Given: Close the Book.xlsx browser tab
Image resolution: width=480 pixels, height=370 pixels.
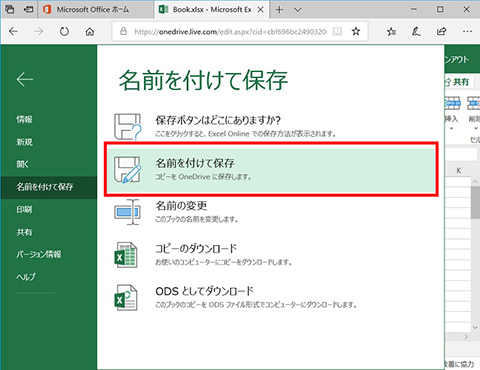Looking at the screenshot, I should pyautogui.click(x=260, y=10).
